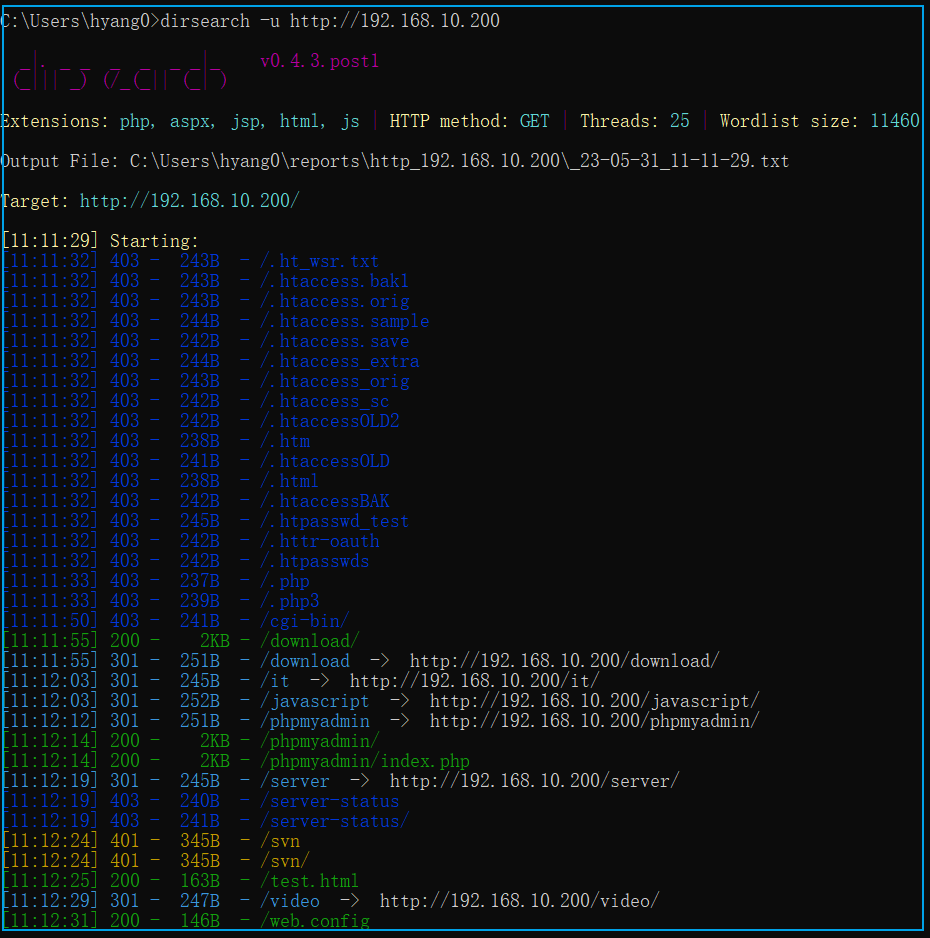Click the /.htaccess_extra result path
Screen dimensions: 930x938
pyautogui.click(x=340, y=361)
